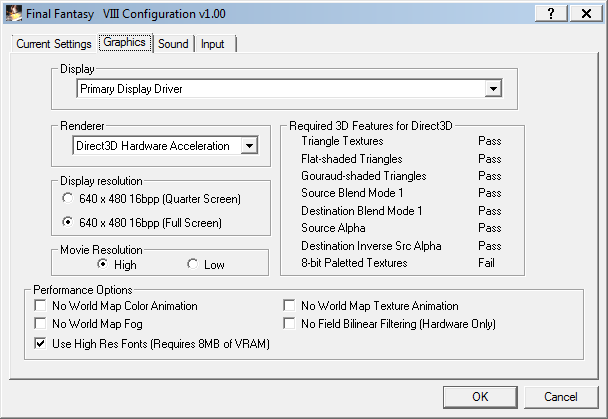Click the question mark help button
Image resolution: width=608 pixels, height=419 pixels.
551,14
